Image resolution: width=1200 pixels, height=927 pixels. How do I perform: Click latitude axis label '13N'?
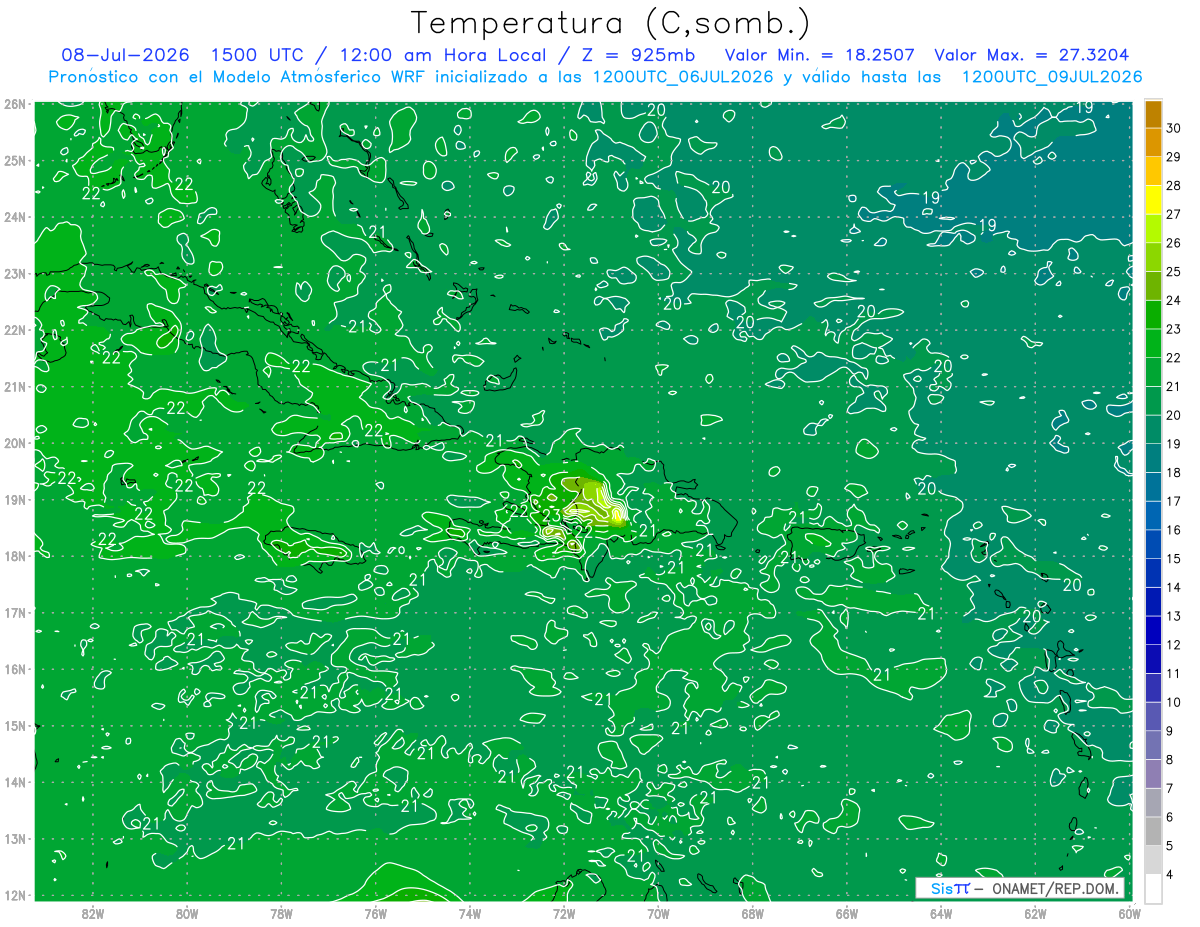click(x=14, y=838)
